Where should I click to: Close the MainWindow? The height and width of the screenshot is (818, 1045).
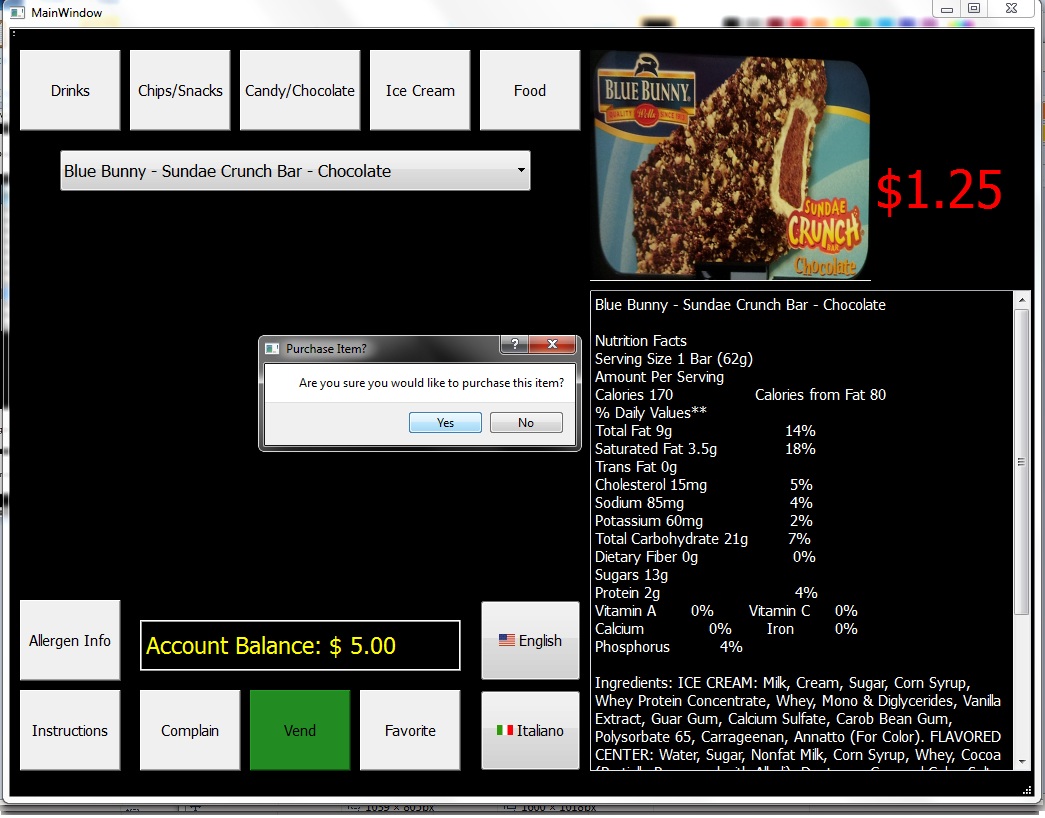pyautogui.click(x=1011, y=9)
